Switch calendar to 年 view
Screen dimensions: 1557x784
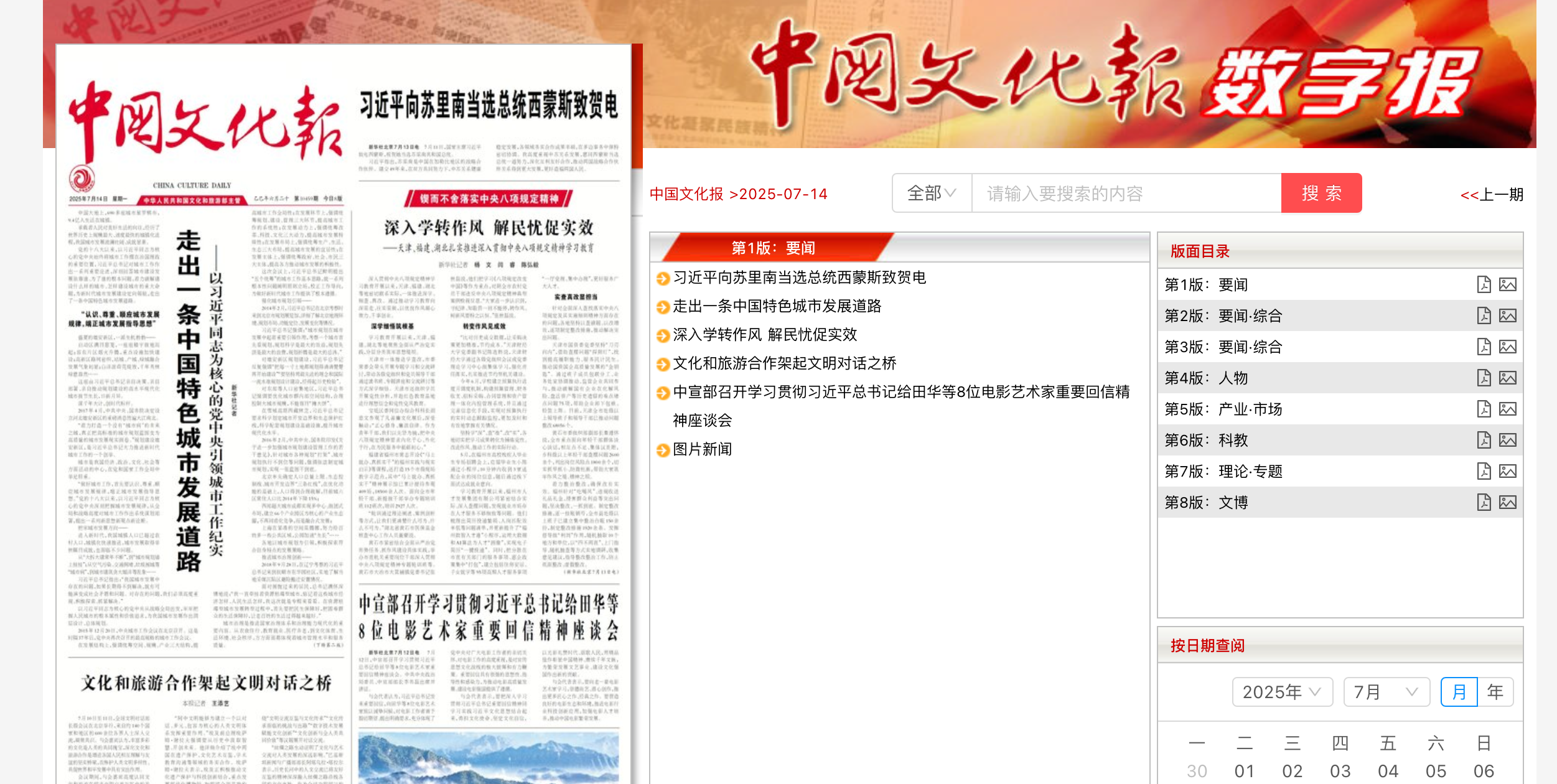coord(1495,692)
